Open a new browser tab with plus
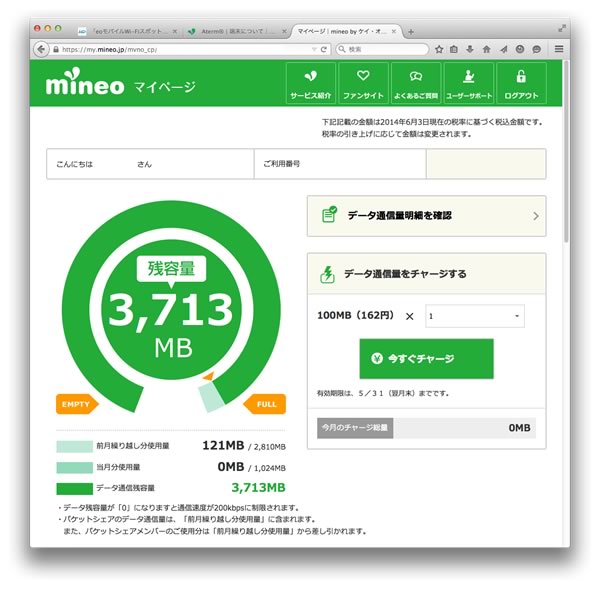 coord(411,32)
